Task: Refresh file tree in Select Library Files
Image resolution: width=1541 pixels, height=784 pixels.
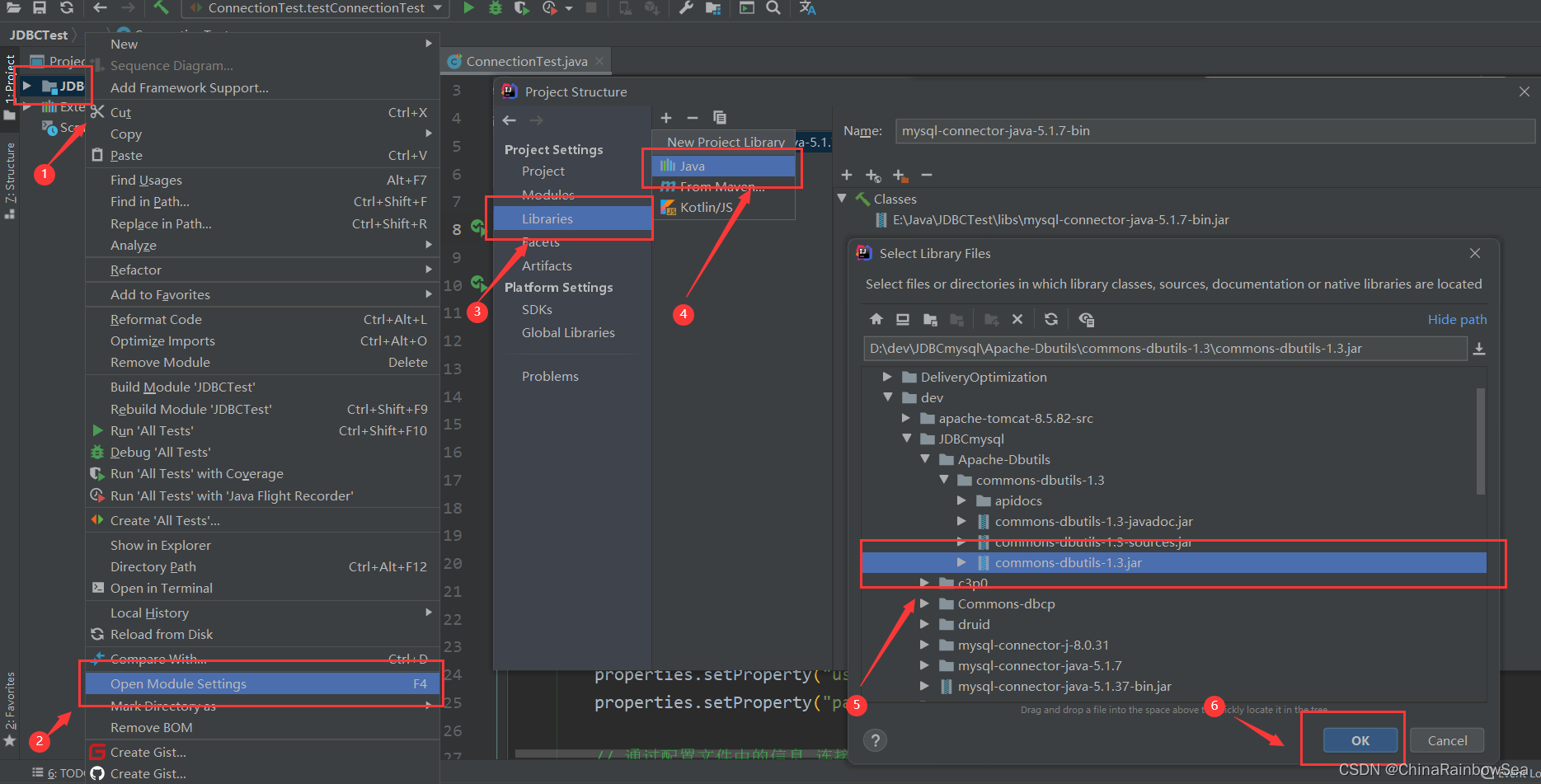Action: [x=1050, y=320]
